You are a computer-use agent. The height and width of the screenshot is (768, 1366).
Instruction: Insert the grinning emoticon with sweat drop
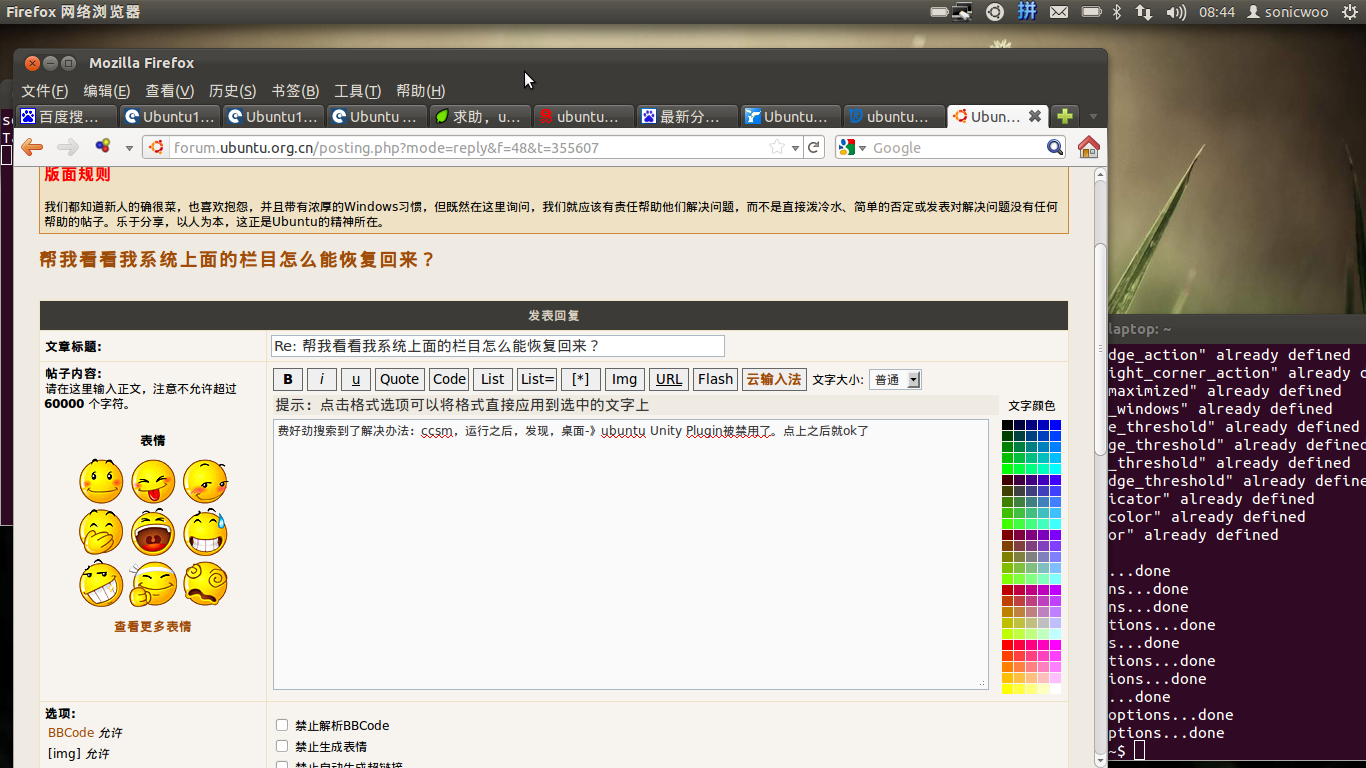pos(205,533)
